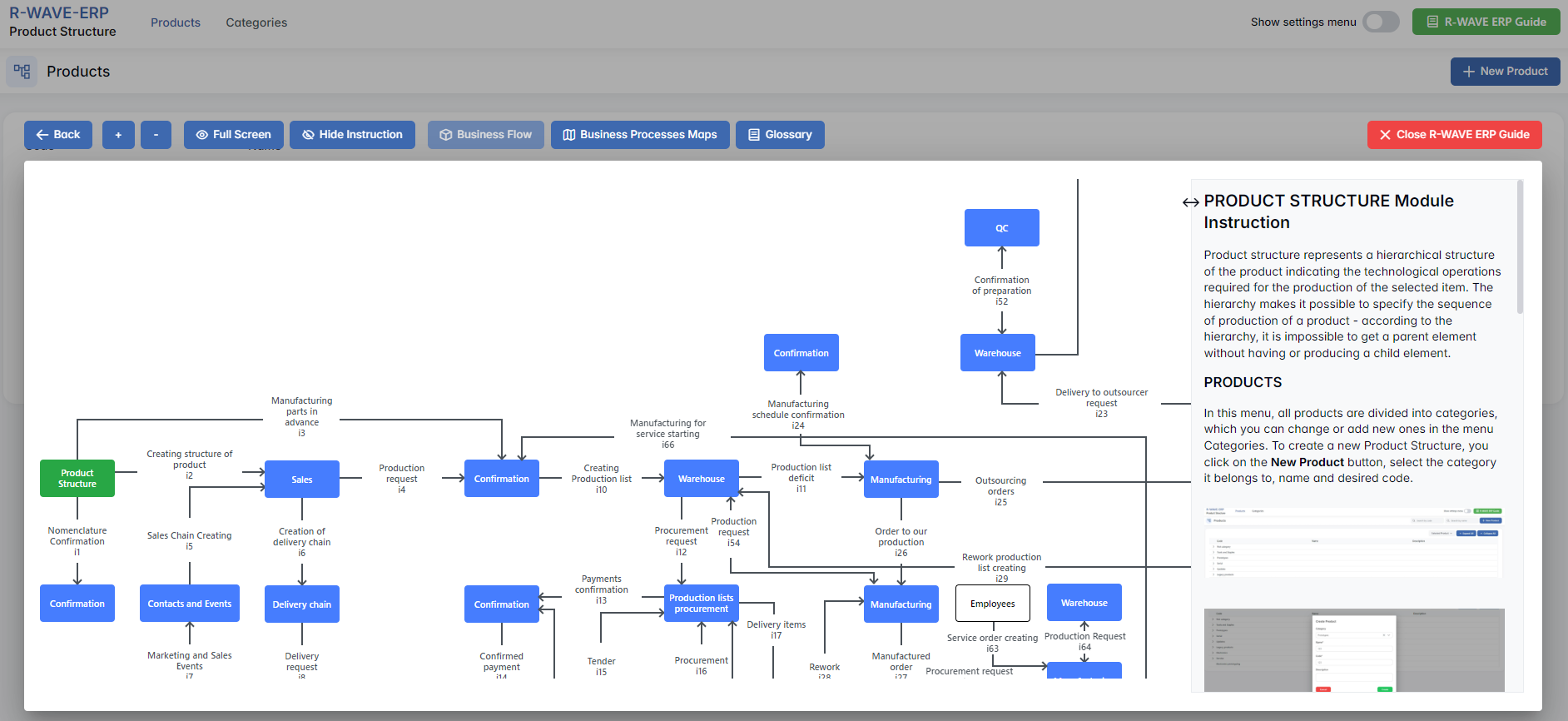Viewport: 1568px width, 721px height.
Task: Zoom in with the plus button
Action: pyautogui.click(x=118, y=135)
